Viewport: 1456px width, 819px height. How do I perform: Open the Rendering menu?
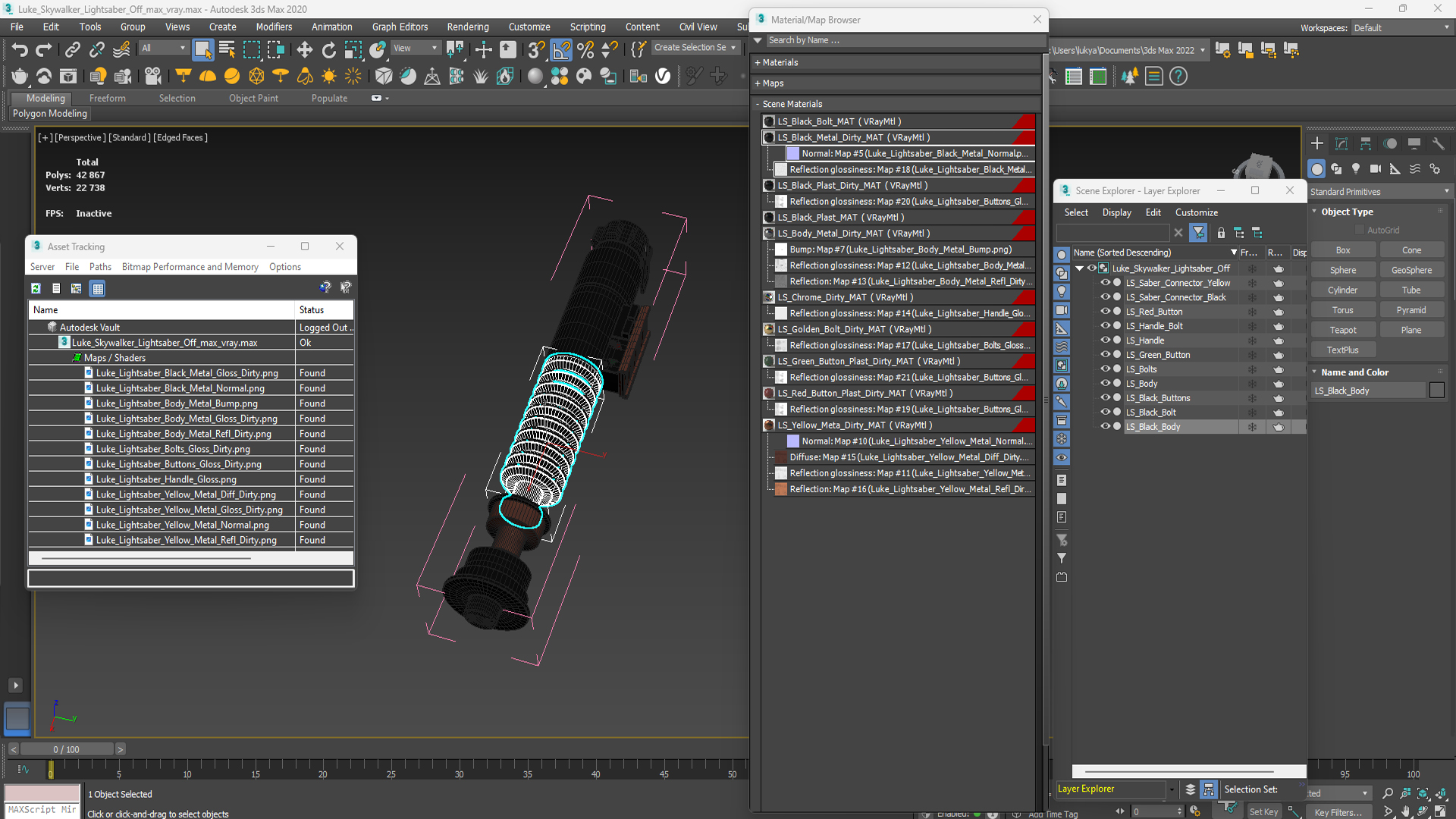(x=468, y=27)
